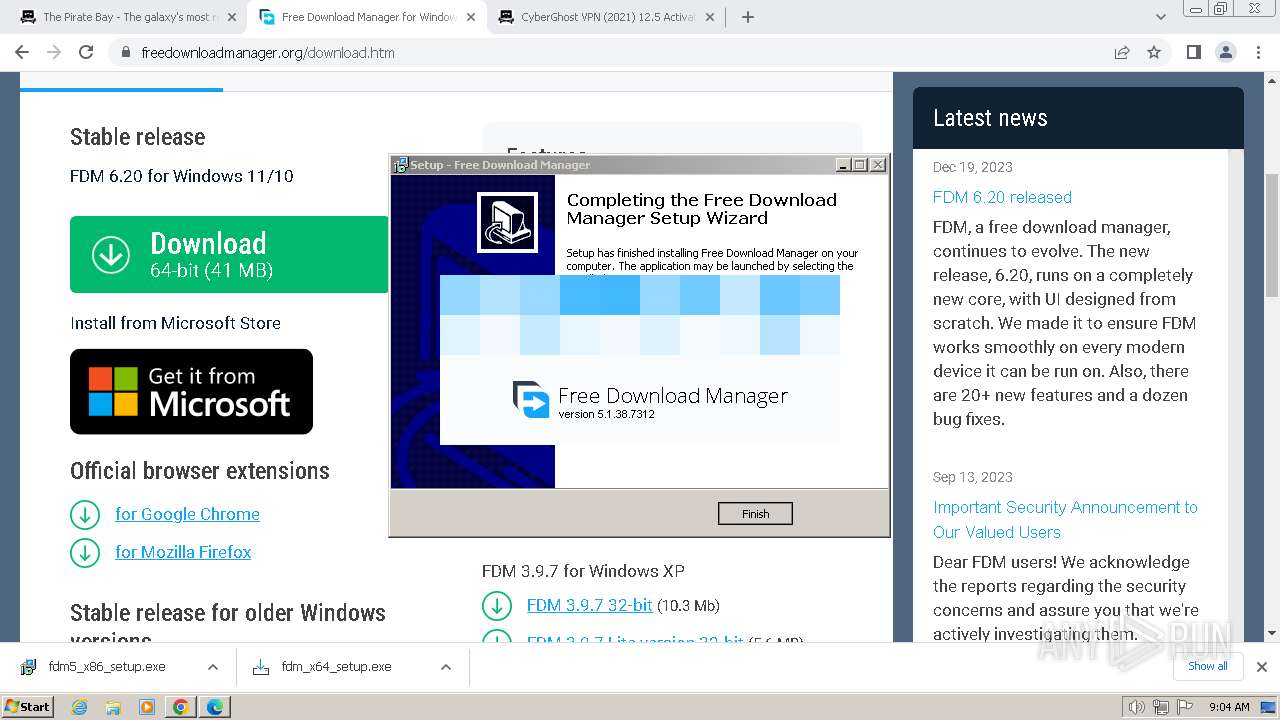Click the browser back arrow
Viewport: 1280px width, 720px height.
pyautogui.click(x=22, y=52)
